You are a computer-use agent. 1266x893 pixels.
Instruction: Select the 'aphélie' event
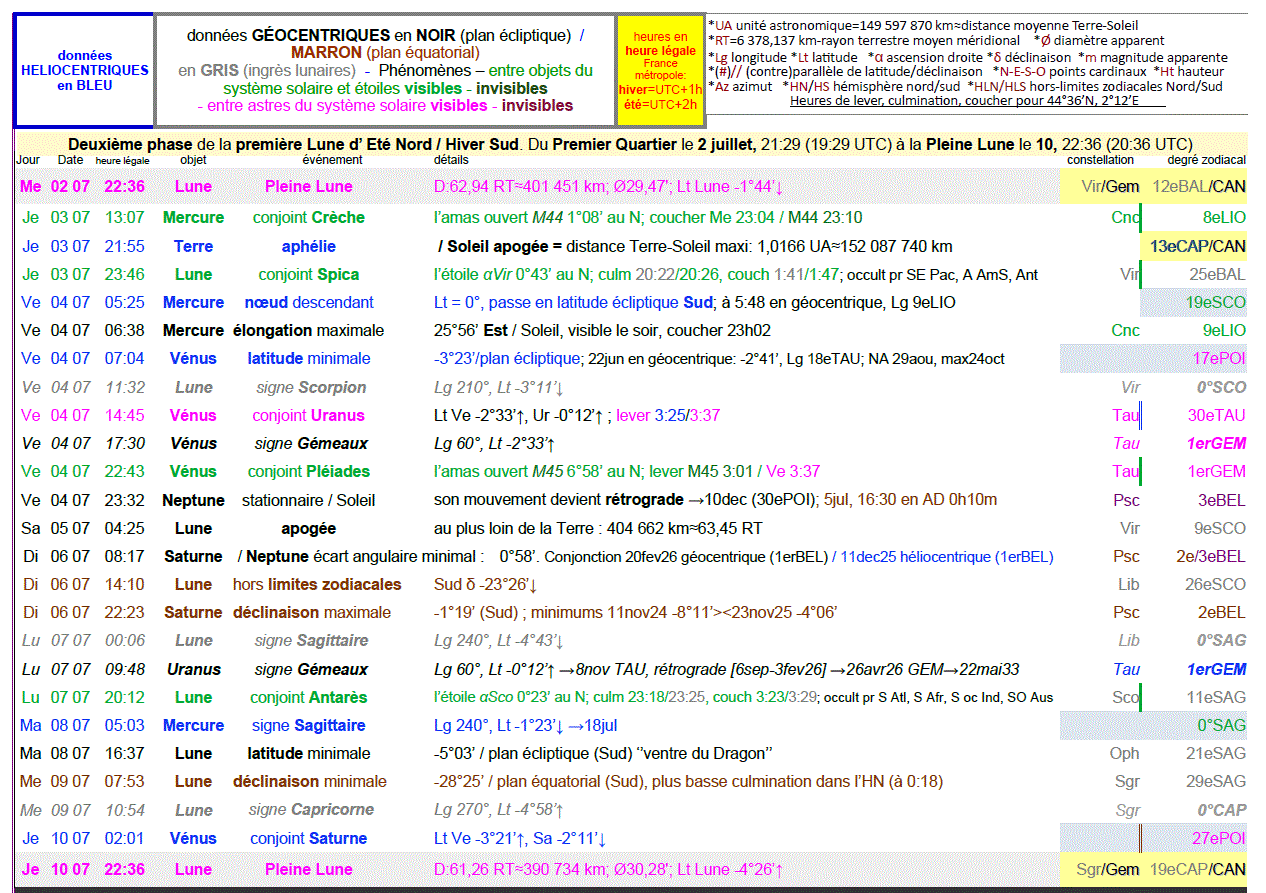click(x=308, y=246)
